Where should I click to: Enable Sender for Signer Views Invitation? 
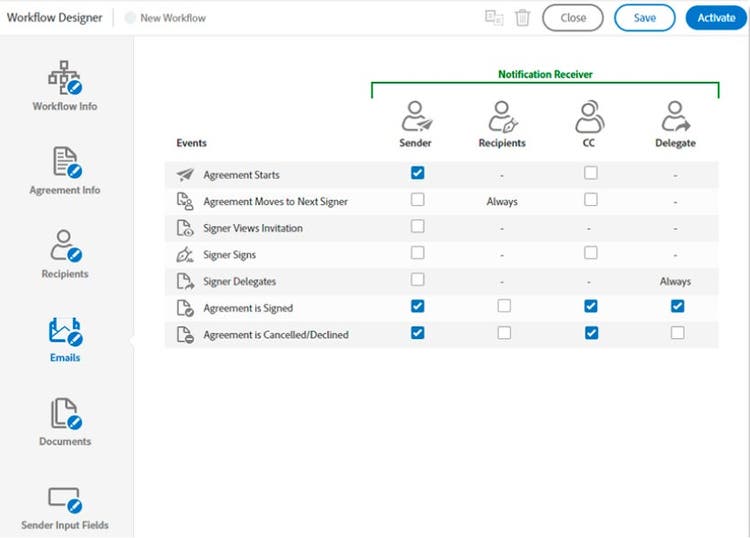point(417,227)
